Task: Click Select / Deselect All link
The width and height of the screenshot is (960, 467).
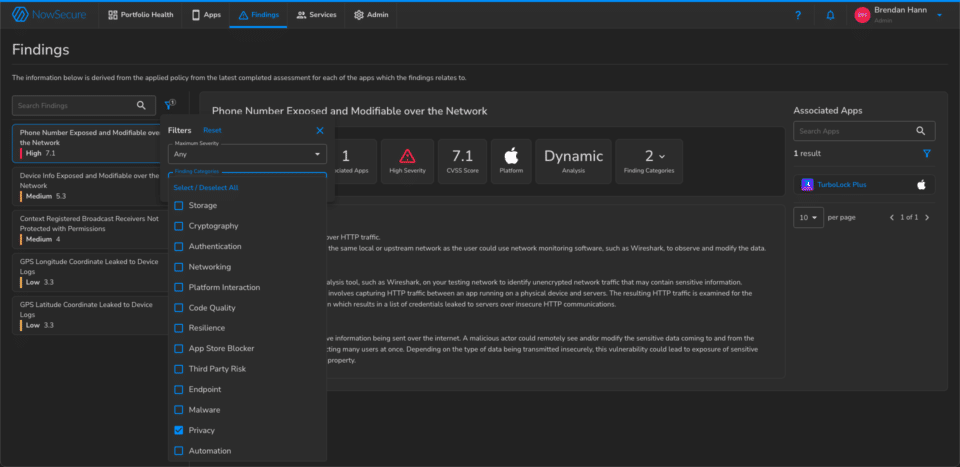Action: click(206, 187)
